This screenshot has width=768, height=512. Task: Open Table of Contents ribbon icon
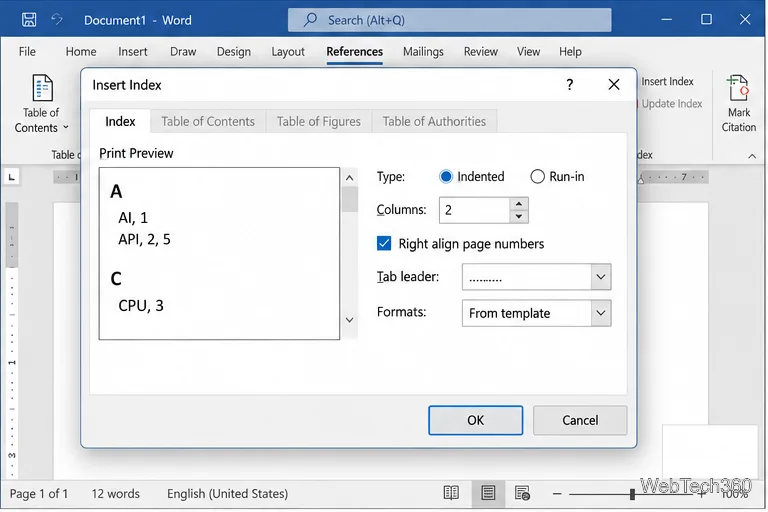[x=42, y=88]
